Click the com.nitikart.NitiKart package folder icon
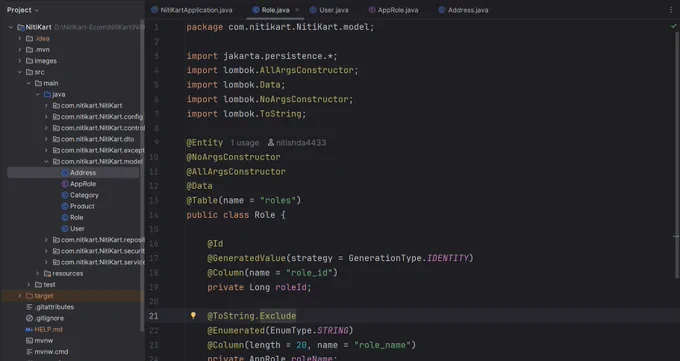 tap(56, 105)
